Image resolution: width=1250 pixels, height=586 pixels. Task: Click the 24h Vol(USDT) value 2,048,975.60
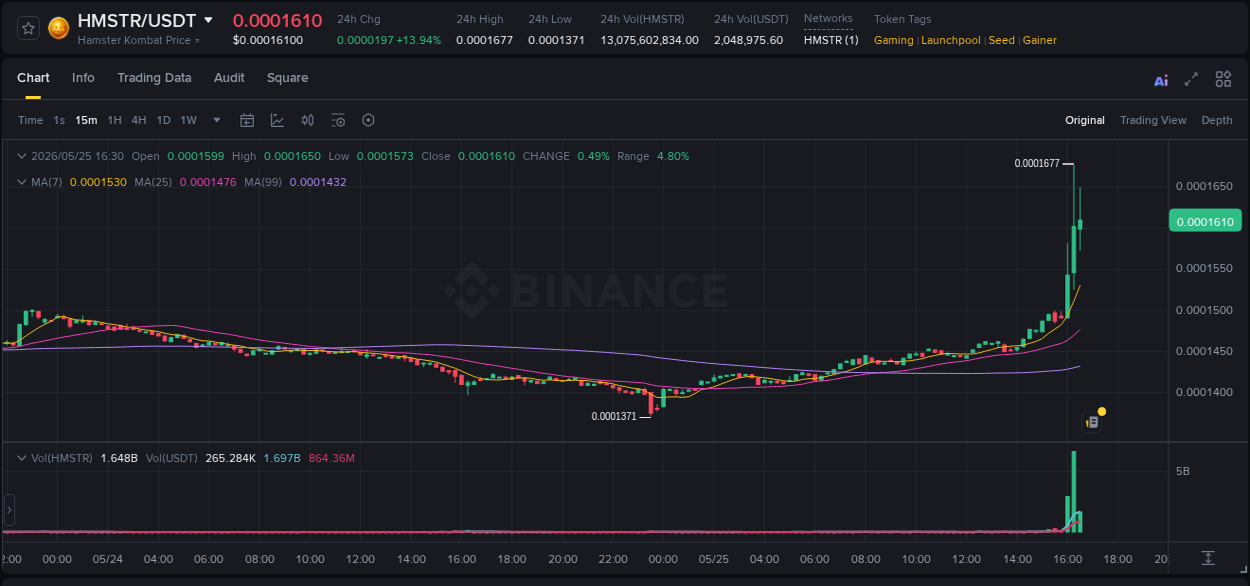tap(748, 40)
